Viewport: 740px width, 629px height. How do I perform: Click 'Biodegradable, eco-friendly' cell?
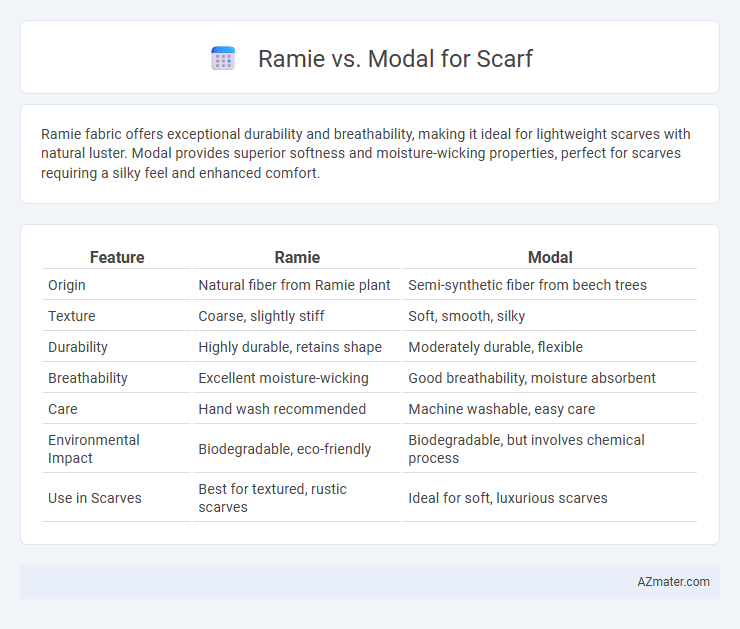285,449
